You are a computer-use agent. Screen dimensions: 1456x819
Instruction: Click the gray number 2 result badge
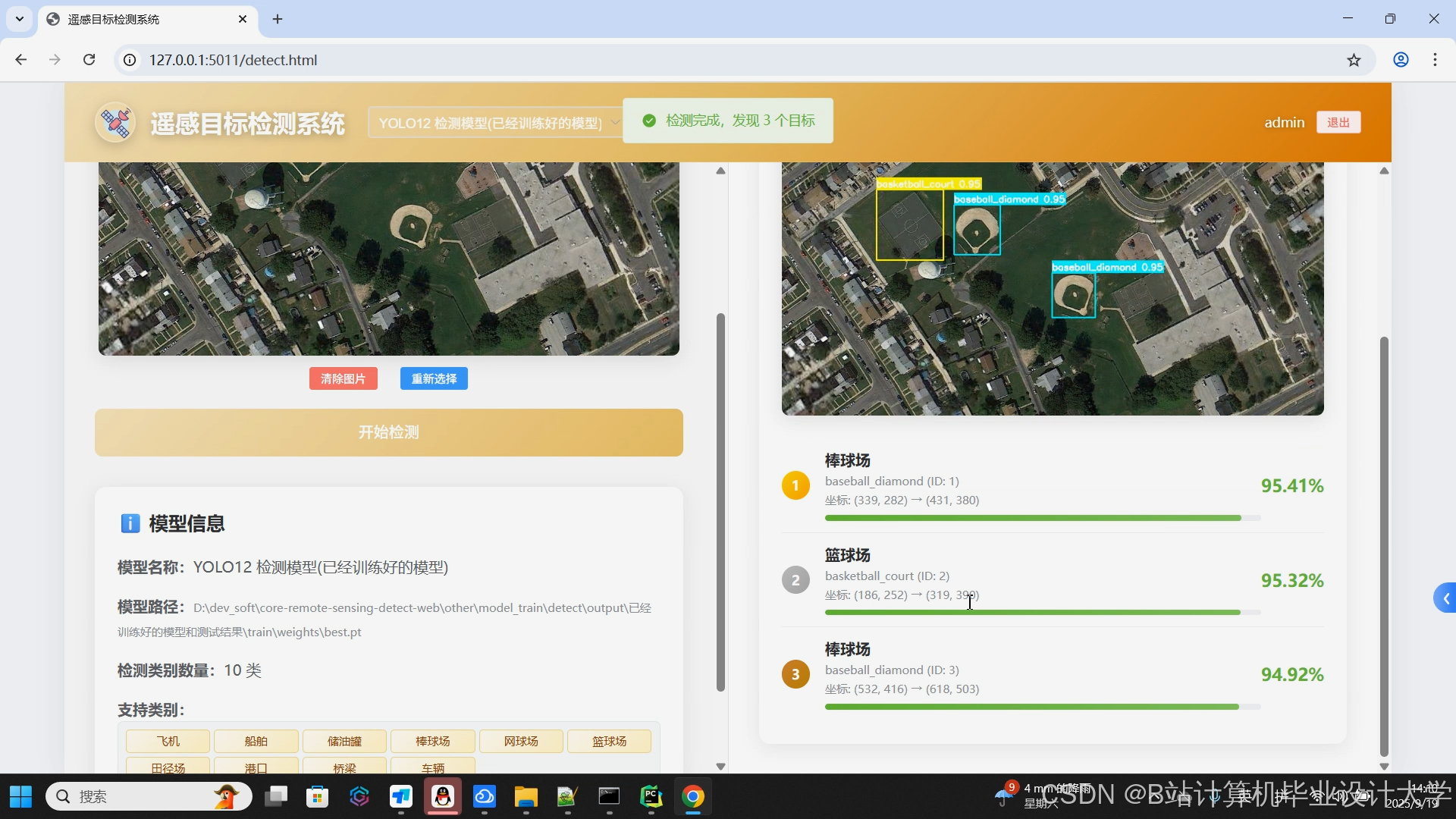[795, 581]
